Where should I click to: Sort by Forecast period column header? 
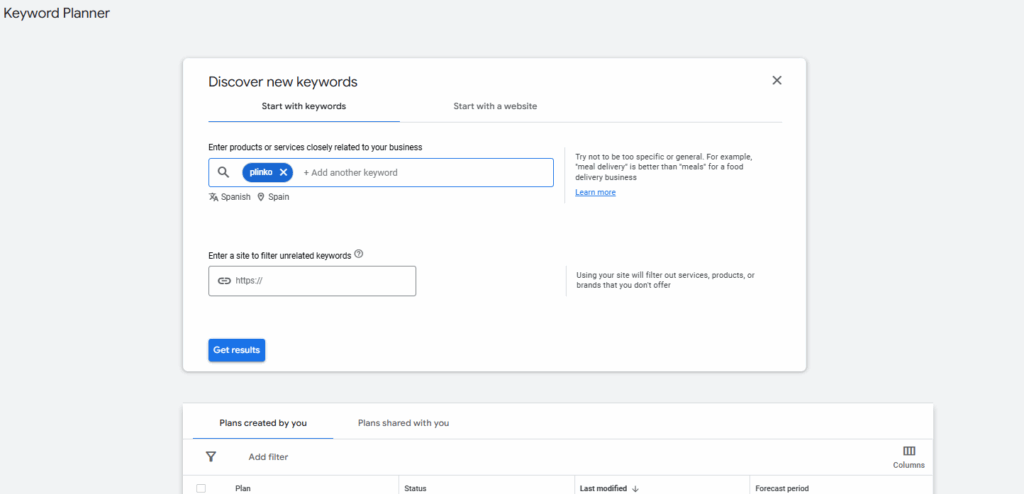782,488
